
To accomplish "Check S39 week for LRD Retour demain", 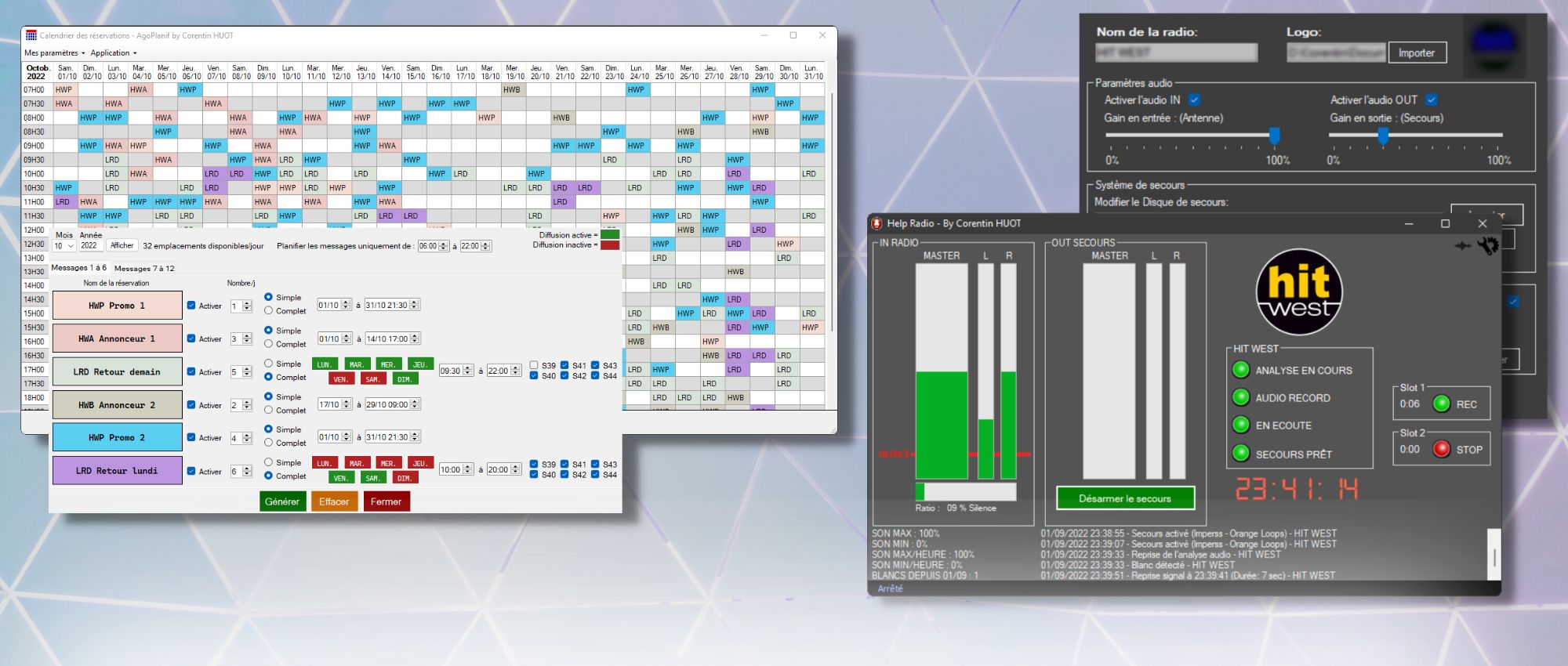I will point(534,365).
